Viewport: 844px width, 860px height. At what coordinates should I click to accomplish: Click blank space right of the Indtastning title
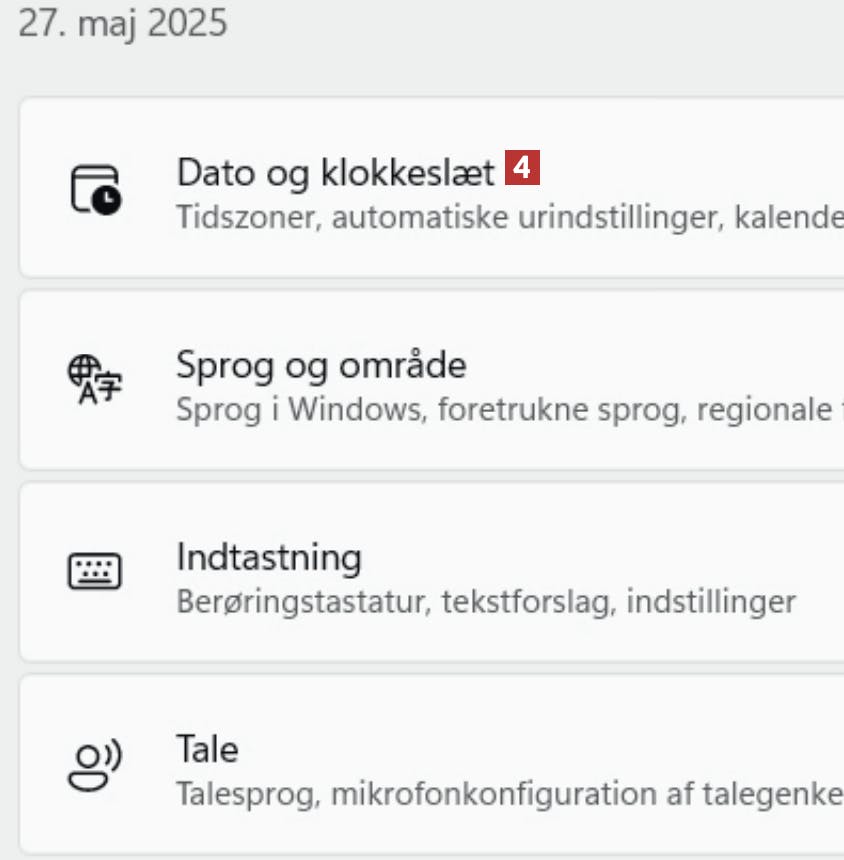[600, 557]
